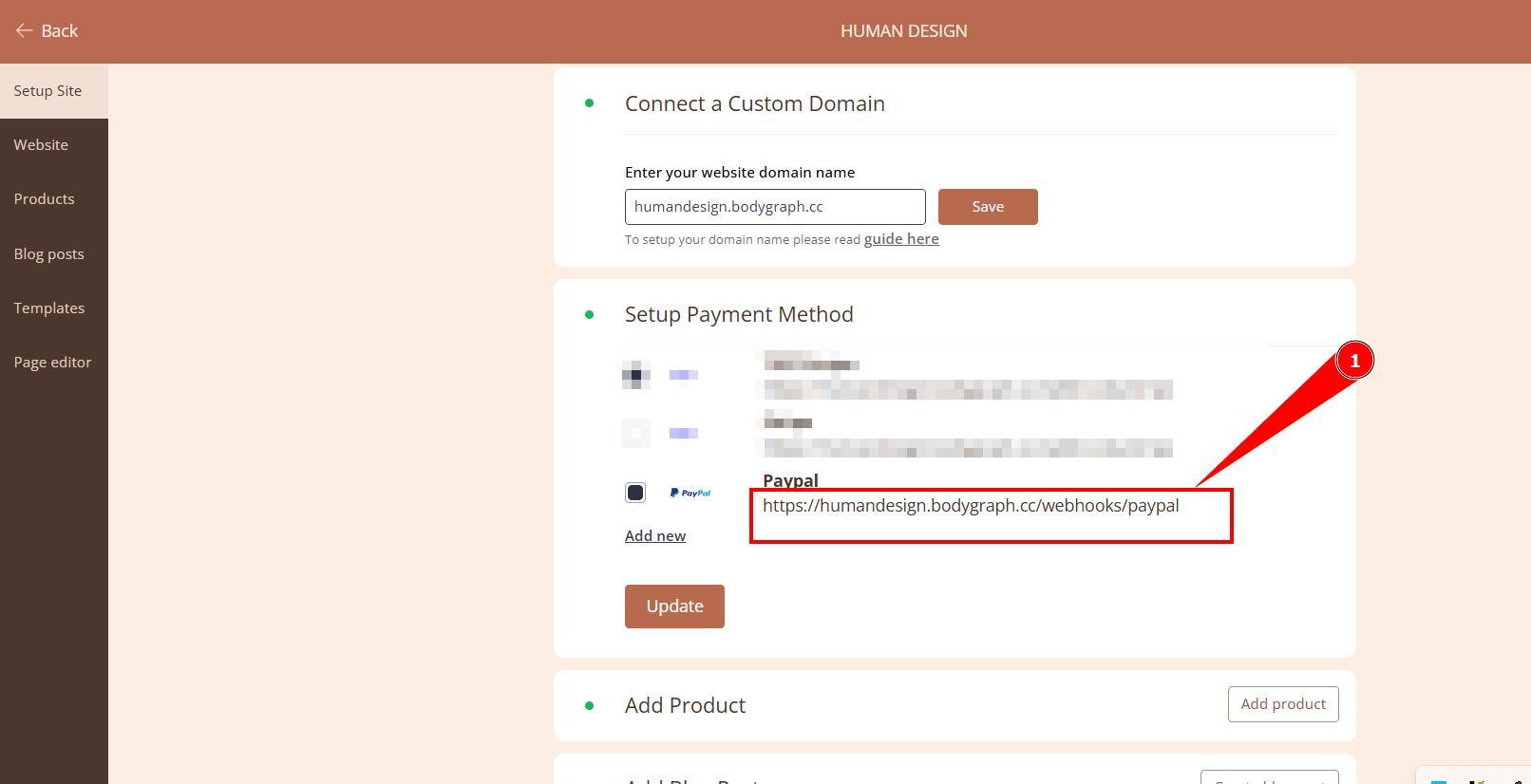Select Blog posts in the sidebar
The image size is (1531, 784).
48,254
